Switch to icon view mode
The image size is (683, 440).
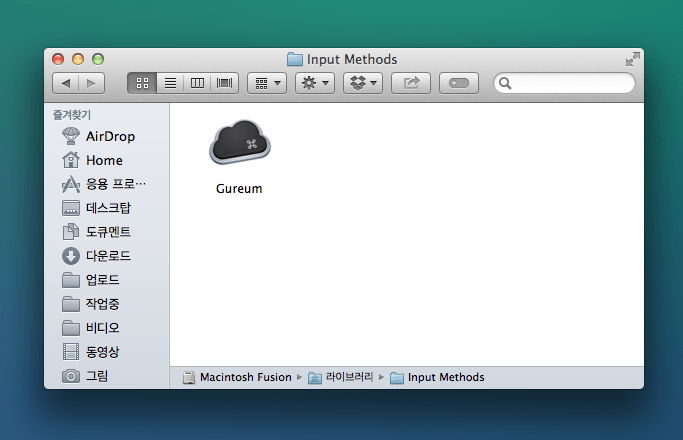(x=142, y=83)
